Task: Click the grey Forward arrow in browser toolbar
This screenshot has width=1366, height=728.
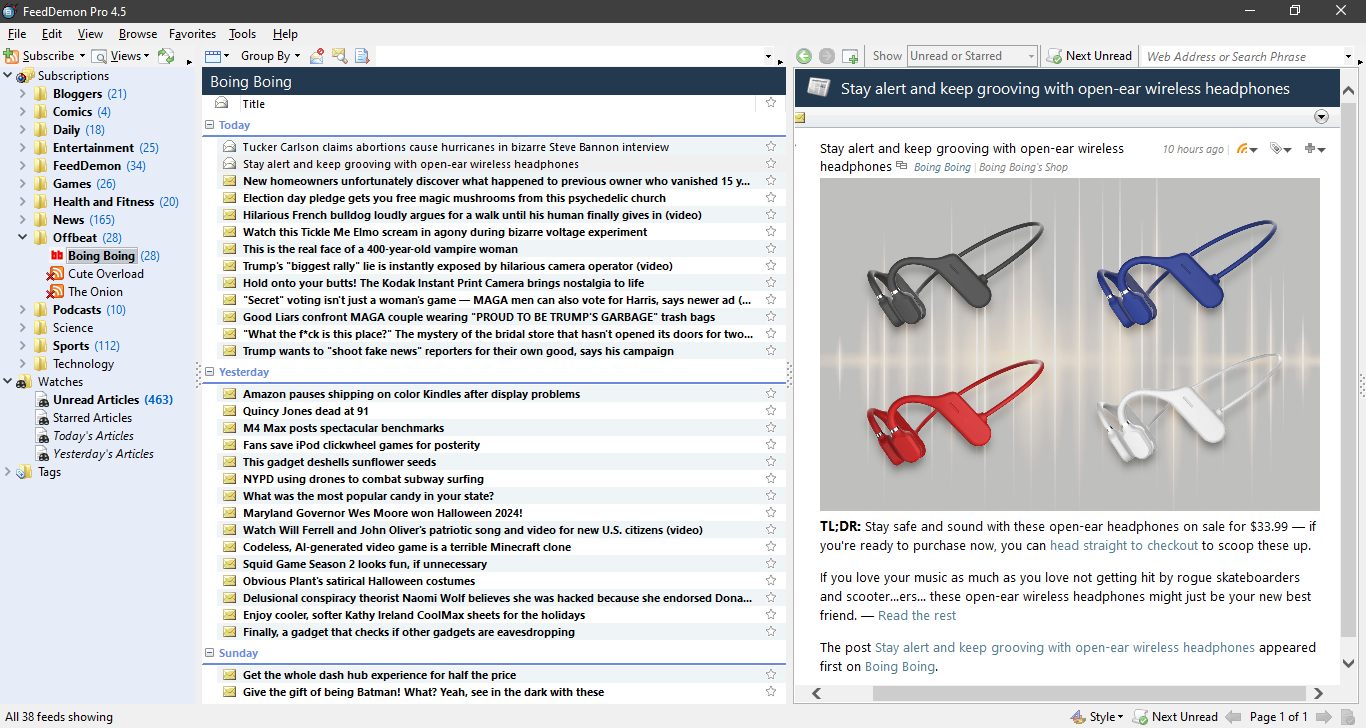Action: (827, 56)
